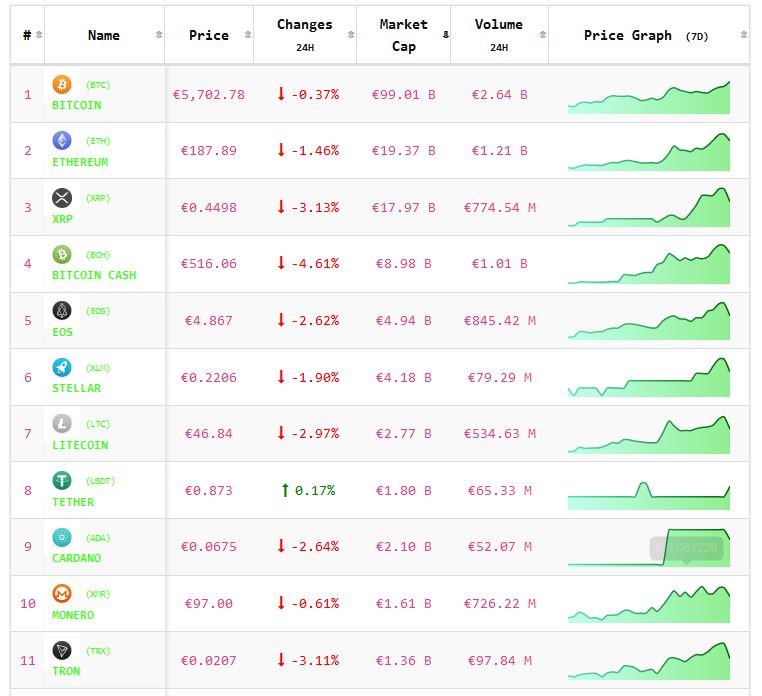Viewport: 762px width, 696px height.
Task: Click the EOS logo icon
Action: click(x=62, y=311)
